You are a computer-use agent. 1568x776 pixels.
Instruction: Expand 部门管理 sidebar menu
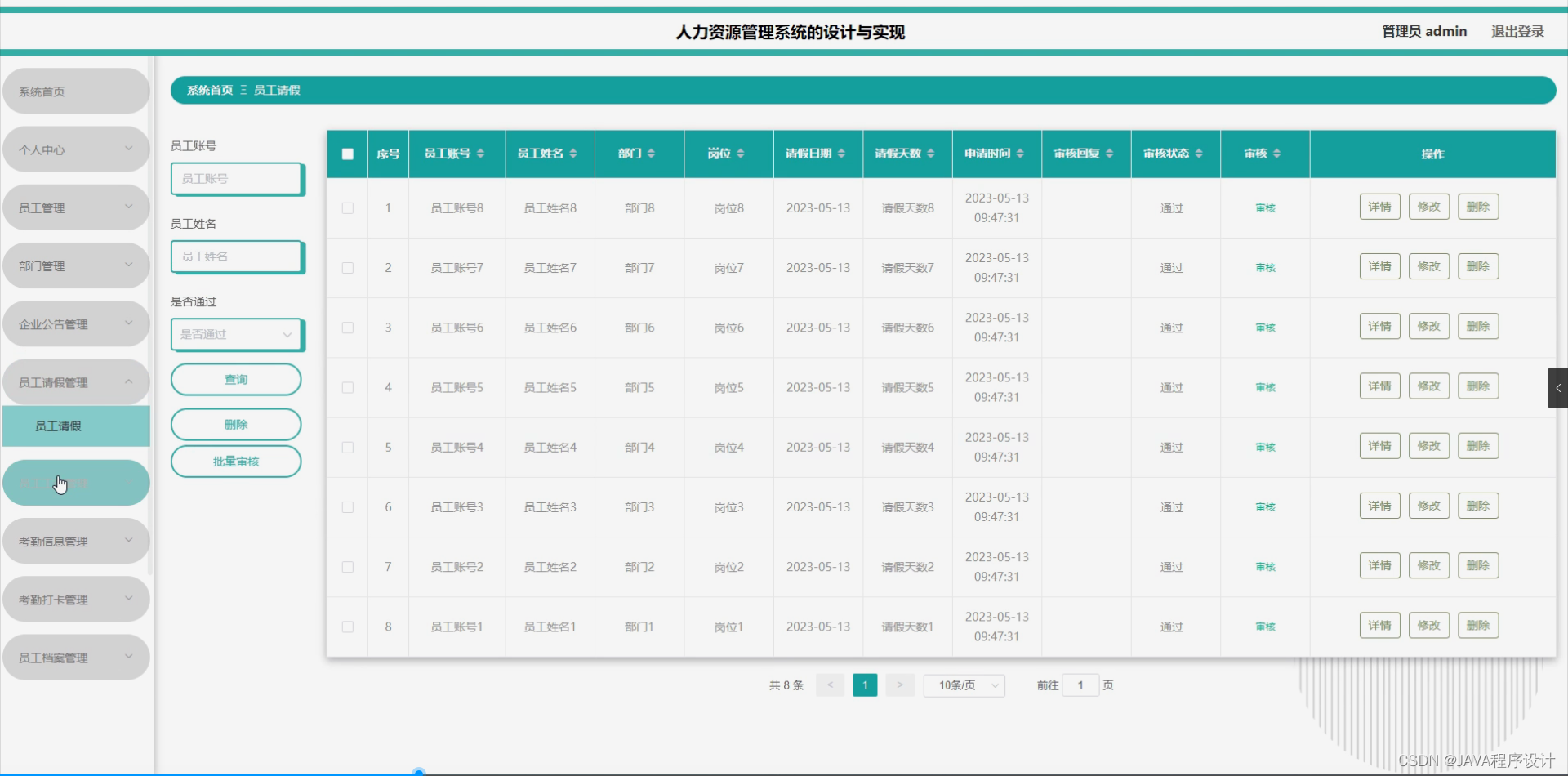coord(76,265)
